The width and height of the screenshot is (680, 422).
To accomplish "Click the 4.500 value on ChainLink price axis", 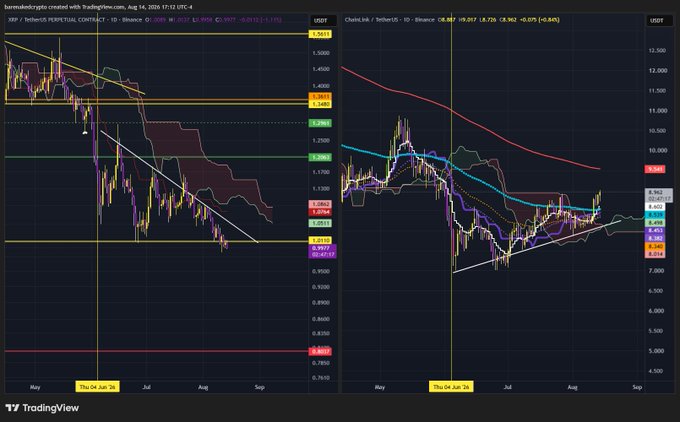I will (x=656, y=371).
